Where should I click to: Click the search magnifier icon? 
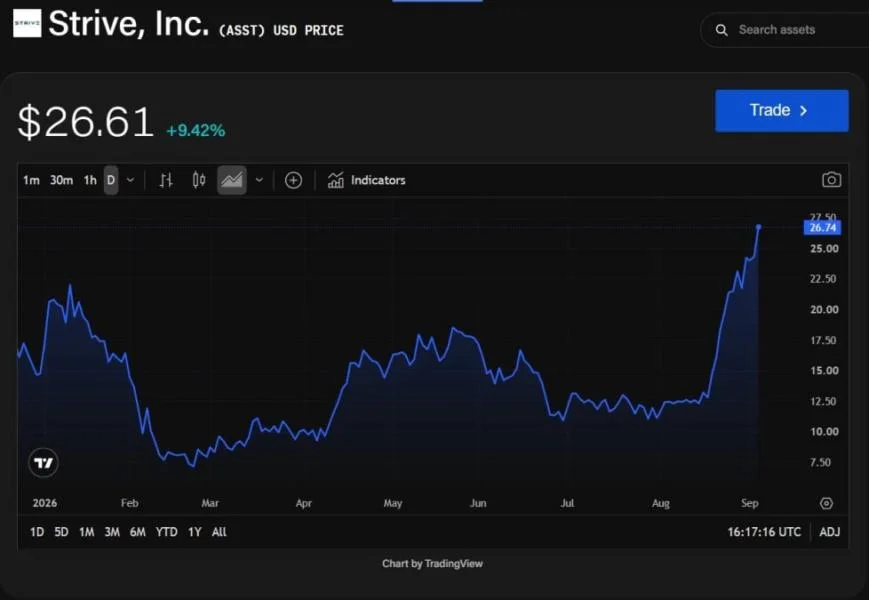pos(721,30)
